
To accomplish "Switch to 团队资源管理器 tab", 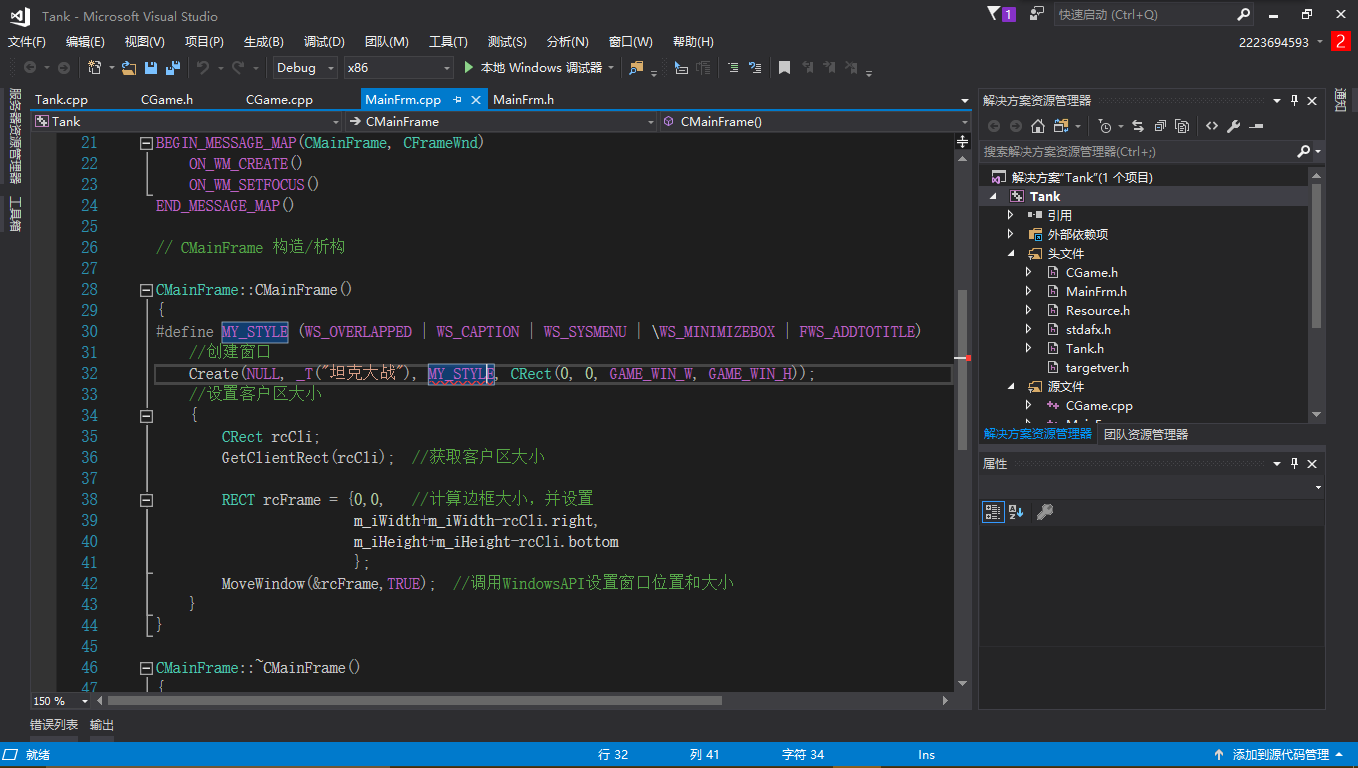I will (x=1146, y=434).
